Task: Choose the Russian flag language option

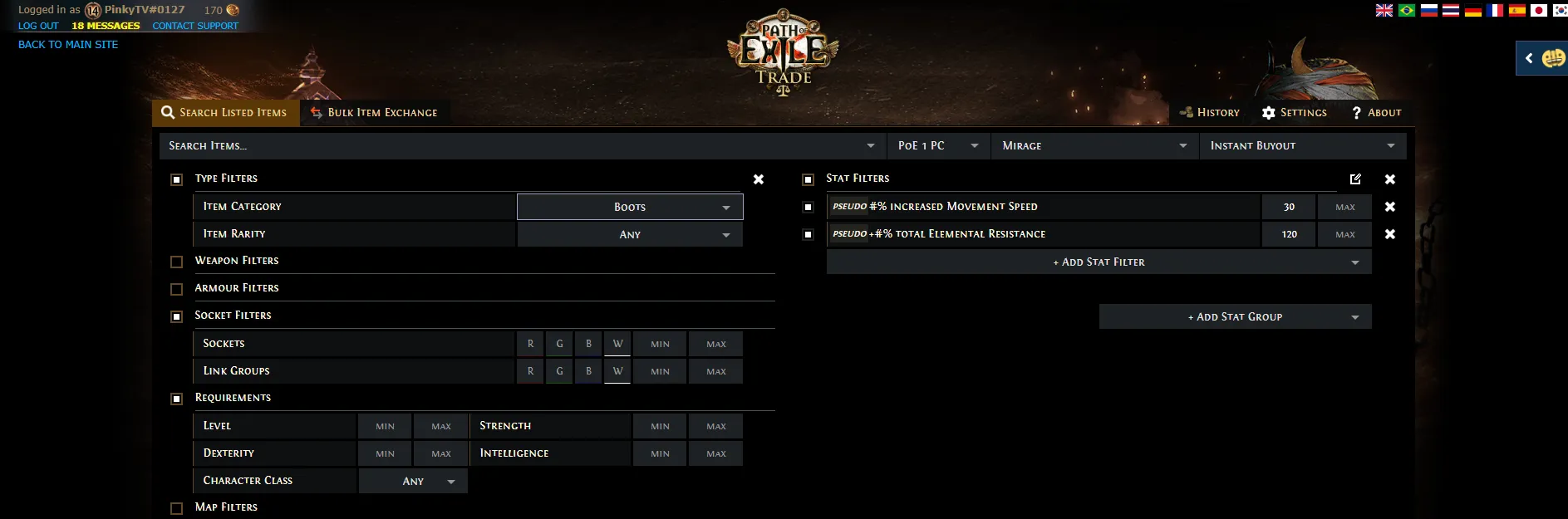Action: point(1428,11)
